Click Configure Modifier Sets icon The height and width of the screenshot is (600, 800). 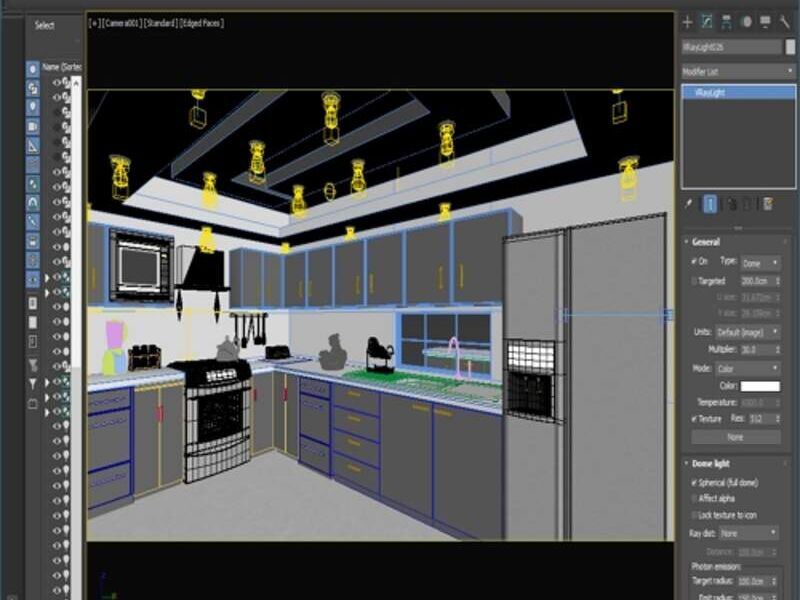coord(767,204)
